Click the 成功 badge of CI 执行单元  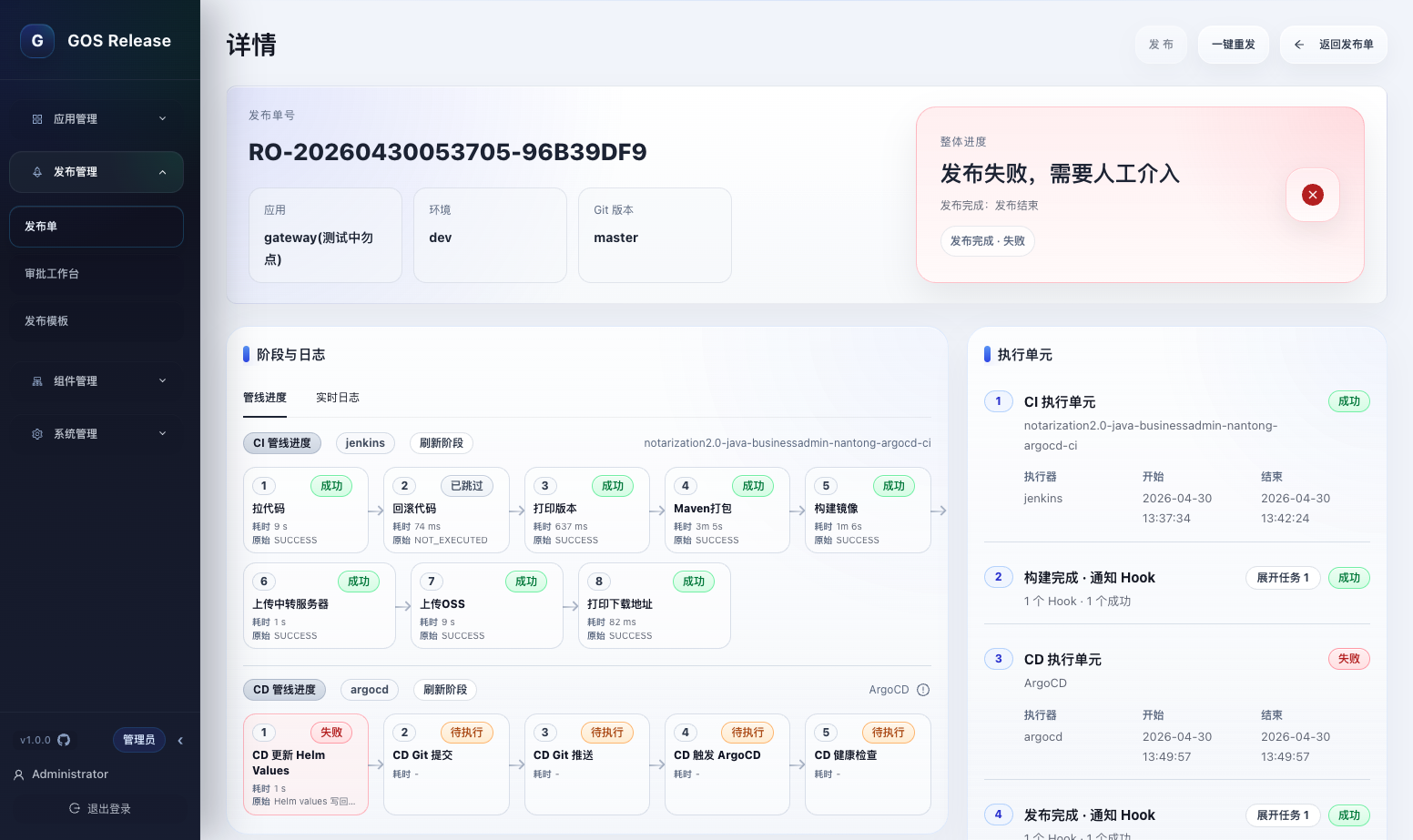1349,401
